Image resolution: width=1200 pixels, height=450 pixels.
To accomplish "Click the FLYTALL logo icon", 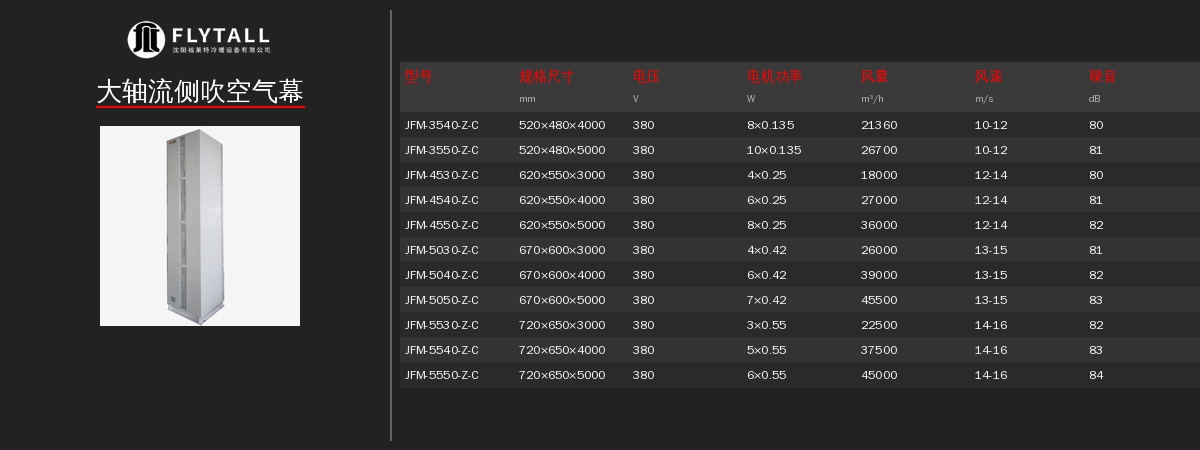I will pos(146,39).
